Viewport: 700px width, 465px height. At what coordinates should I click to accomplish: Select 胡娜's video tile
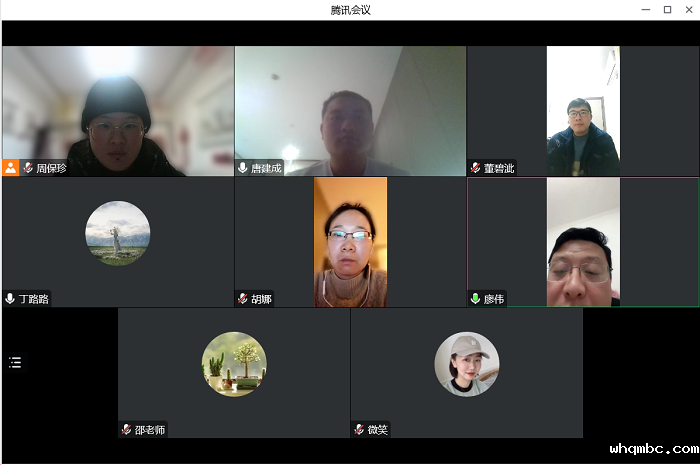(350, 240)
